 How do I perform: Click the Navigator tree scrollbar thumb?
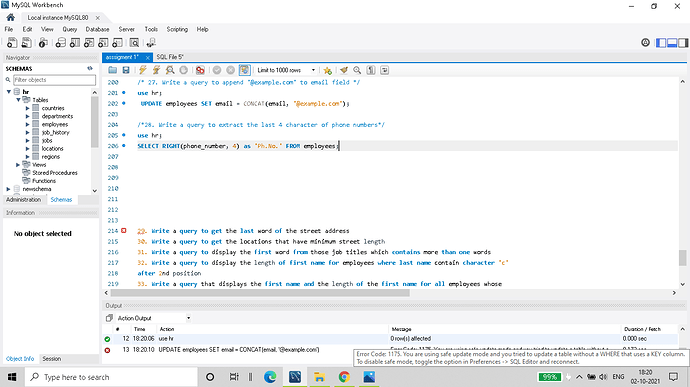[95, 122]
